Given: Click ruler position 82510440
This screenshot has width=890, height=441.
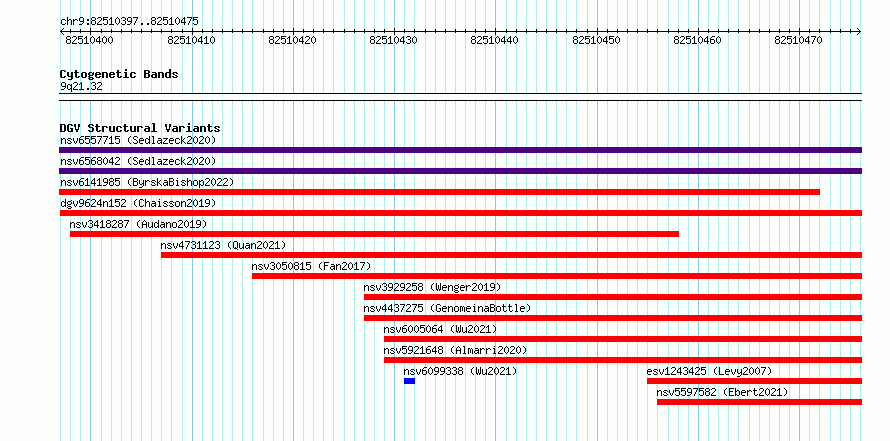Looking at the screenshot, I should tap(496, 40).
